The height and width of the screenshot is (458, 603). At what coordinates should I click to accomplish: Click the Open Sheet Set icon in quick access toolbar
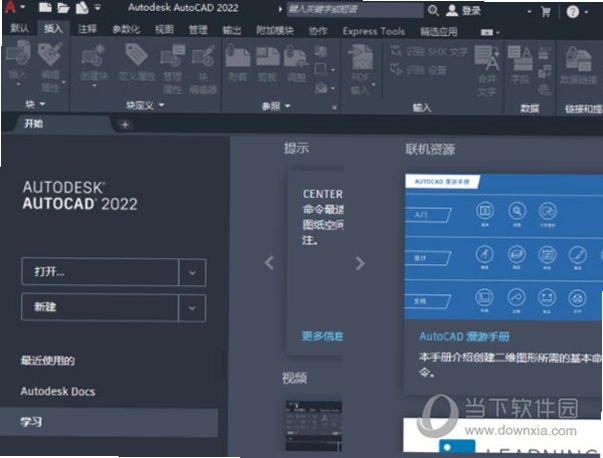point(82,8)
